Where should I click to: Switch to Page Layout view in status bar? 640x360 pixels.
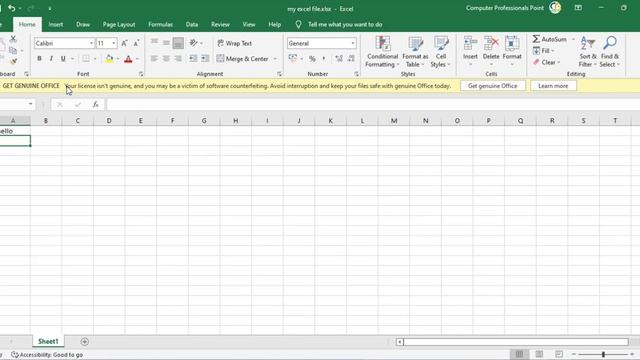(539, 354)
